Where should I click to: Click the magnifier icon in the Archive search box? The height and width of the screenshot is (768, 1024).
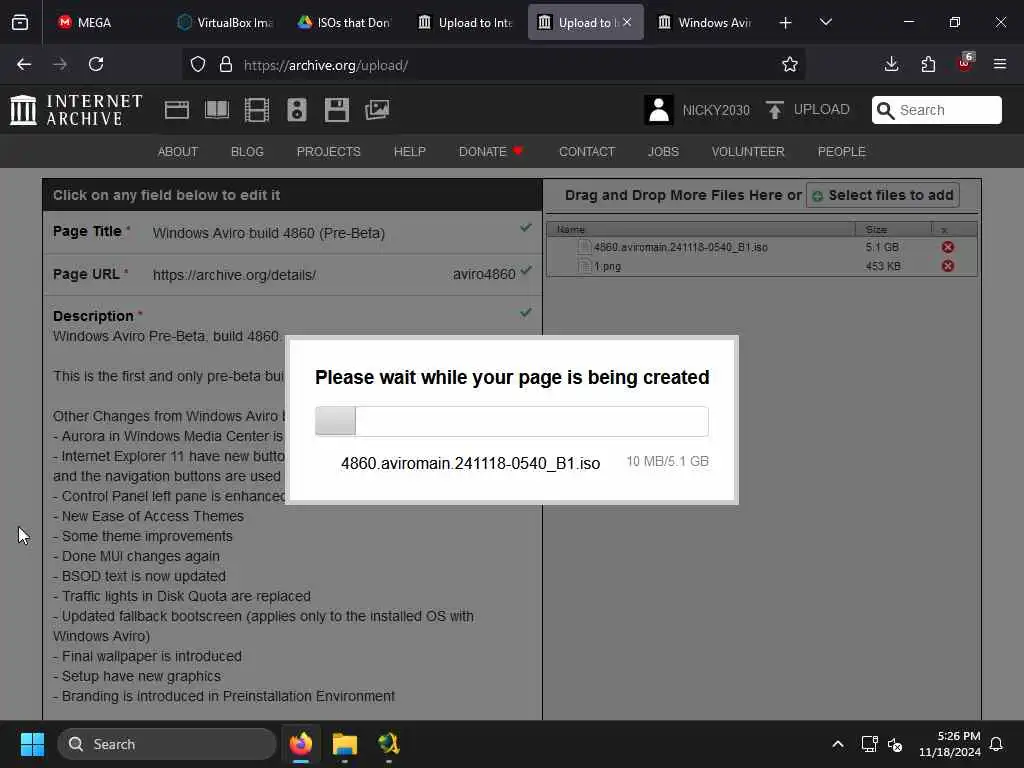point(885,110)
